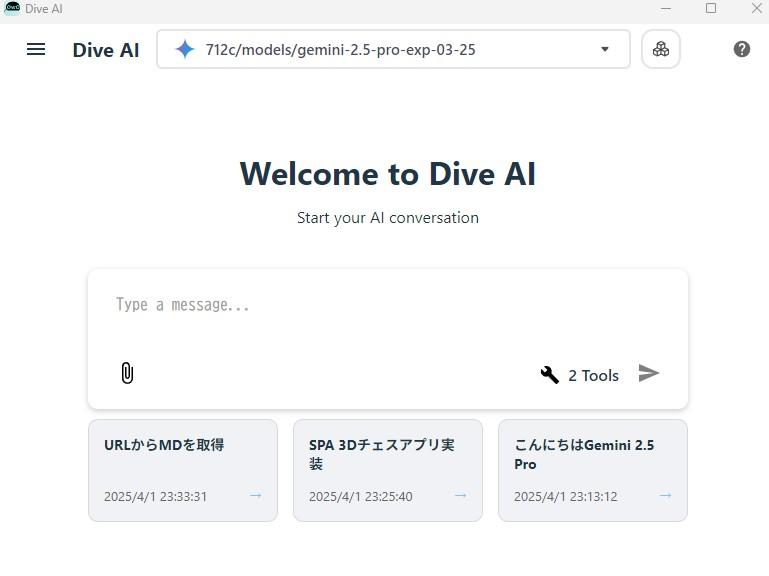Click arrow on the 23:33:31 chat card

coord(256,496)
